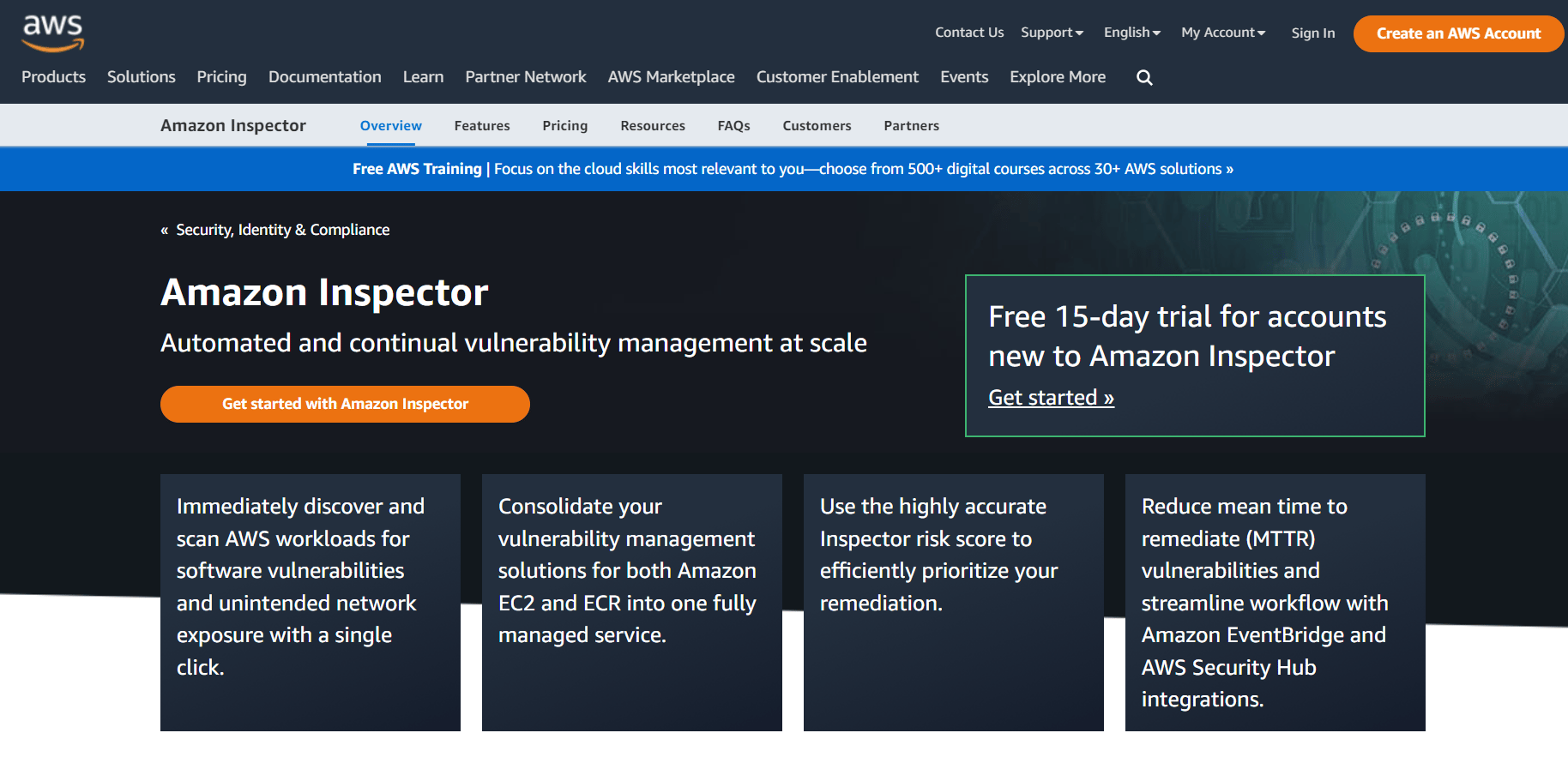This screenshot has width=1568, height=769.
Task: Click the Amazon Inspector subnav title
Action: [233, 126]
